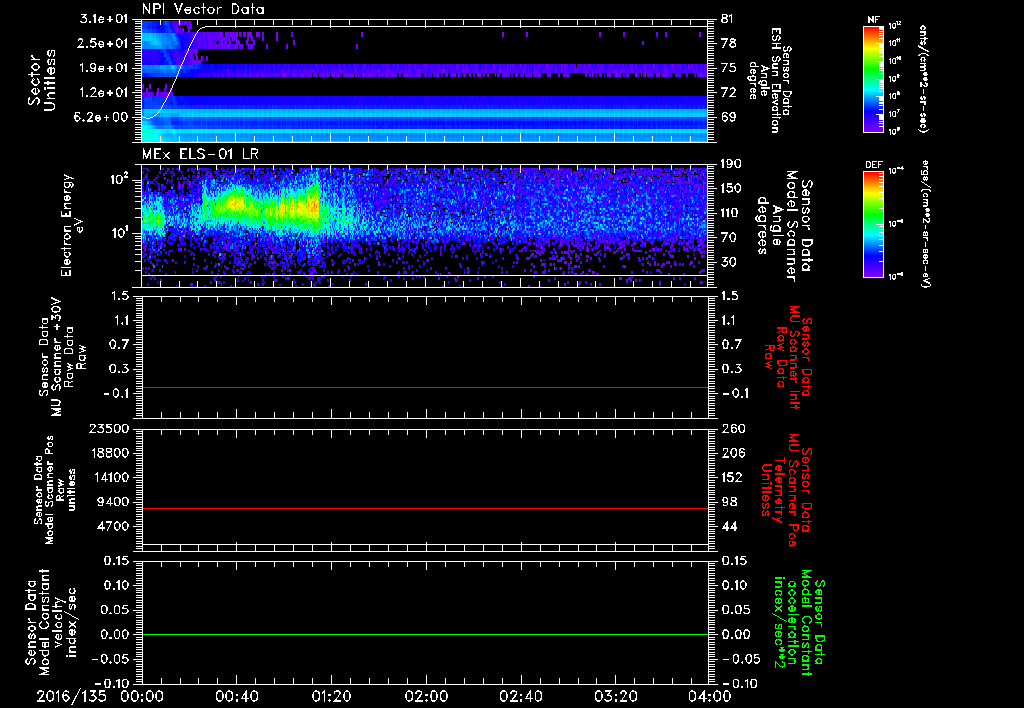The image size is (1024, 708).
Task: Click the '69' sun elevation tick label
Action: click(728, 117)
